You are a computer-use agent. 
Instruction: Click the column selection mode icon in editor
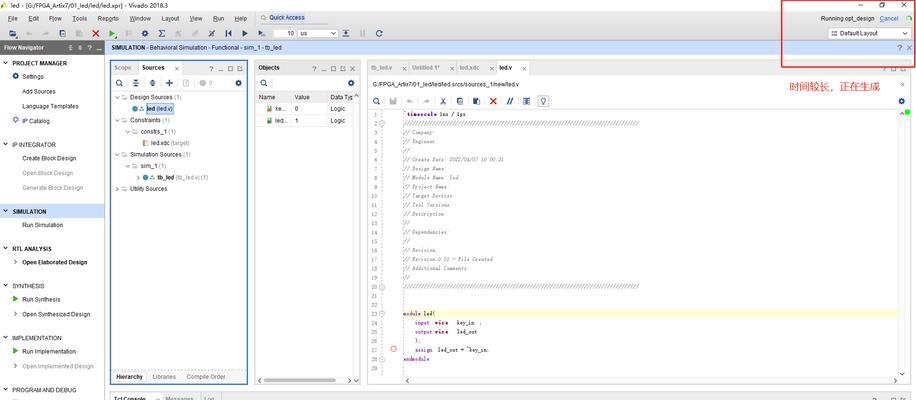(x=527, y=102)
